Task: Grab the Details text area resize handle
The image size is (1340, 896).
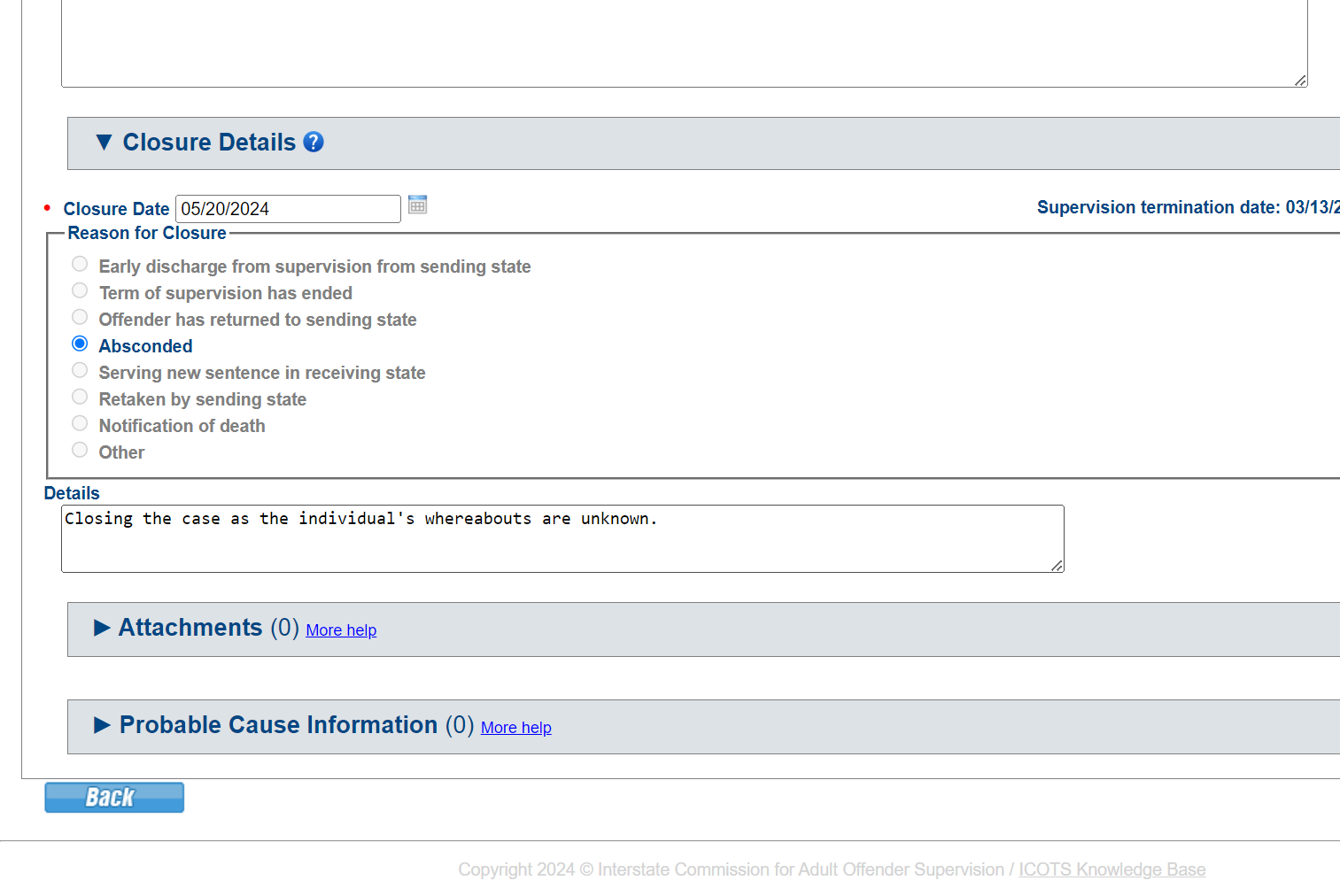Action: pyautogui.click(x=1057, y=566)
